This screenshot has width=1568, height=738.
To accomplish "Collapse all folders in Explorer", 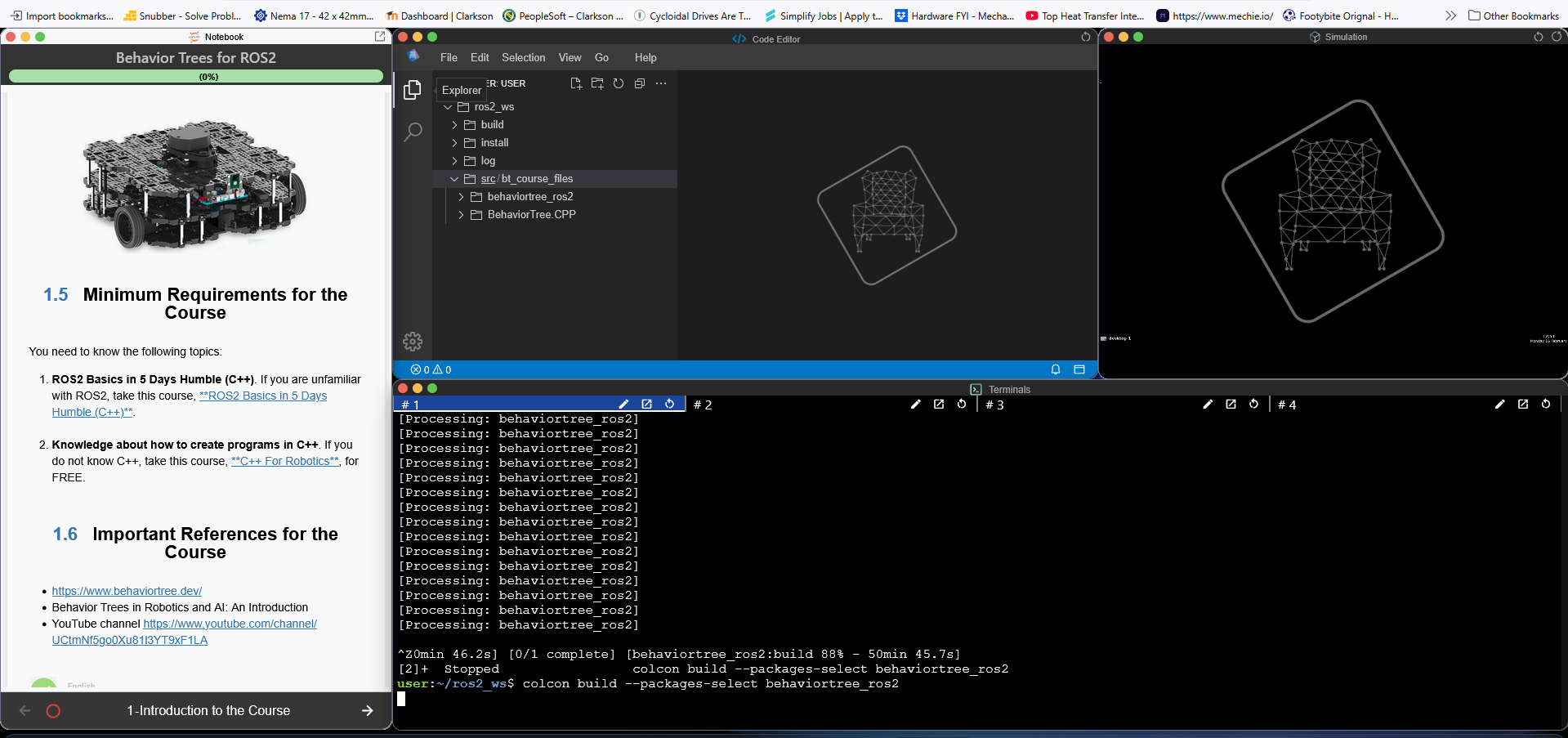I will coord(640,83).
